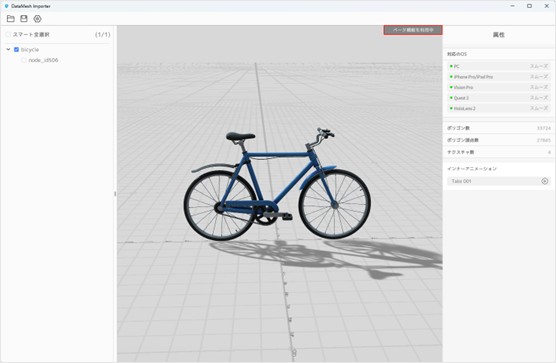Click the iPhone Pro/iPad Pro row
Image resolution: width=556 pixels, height=363 pixels.
[498, 77]
